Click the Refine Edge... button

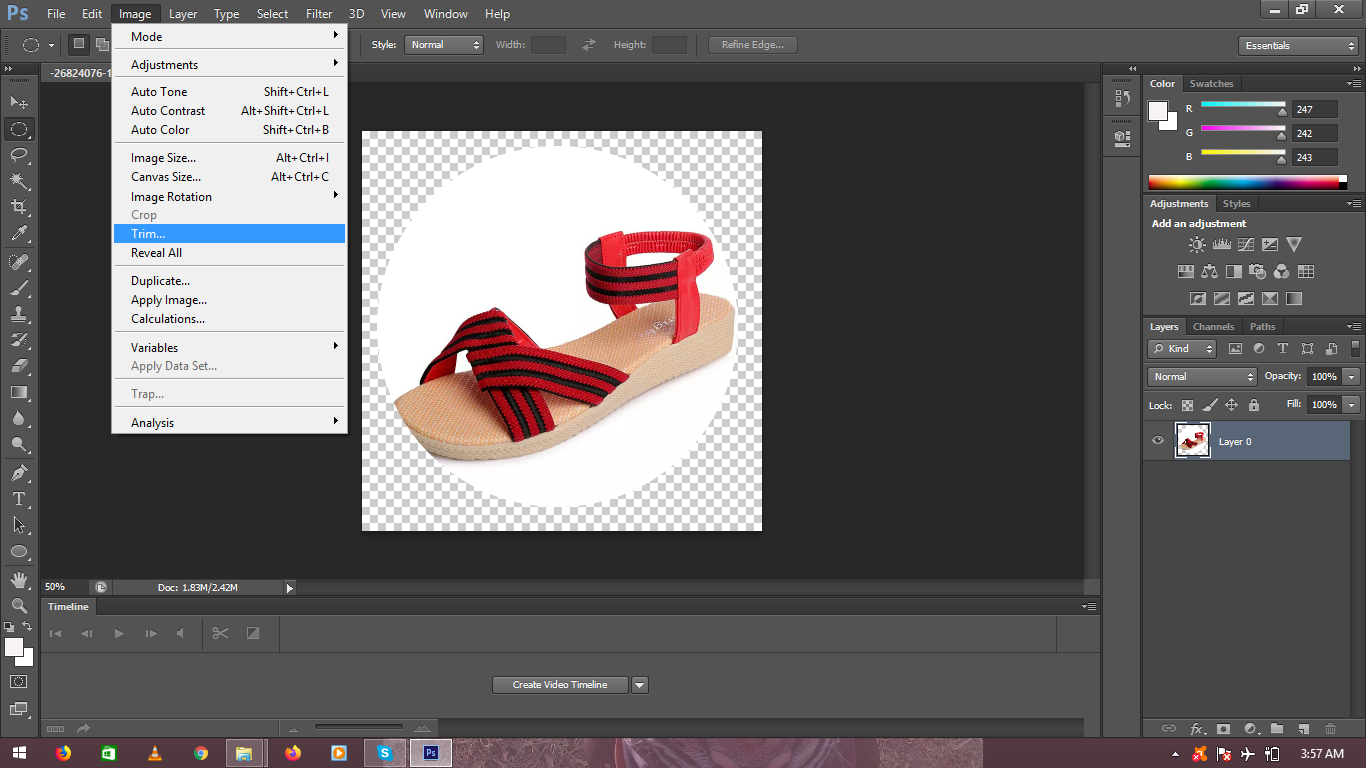[x=752, y=45]
